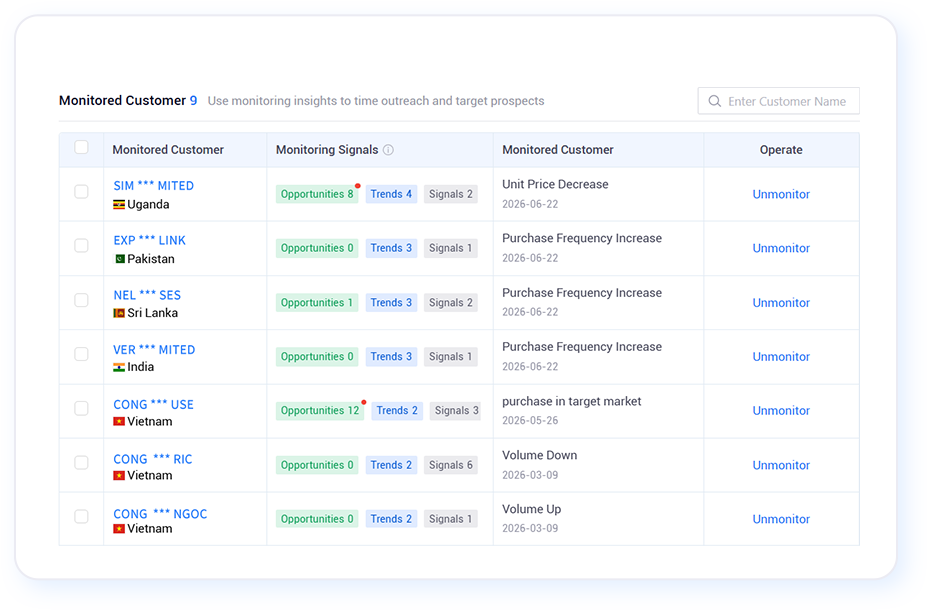
Task: Click the search magnifier icon
Action: (x=715, y=101)
